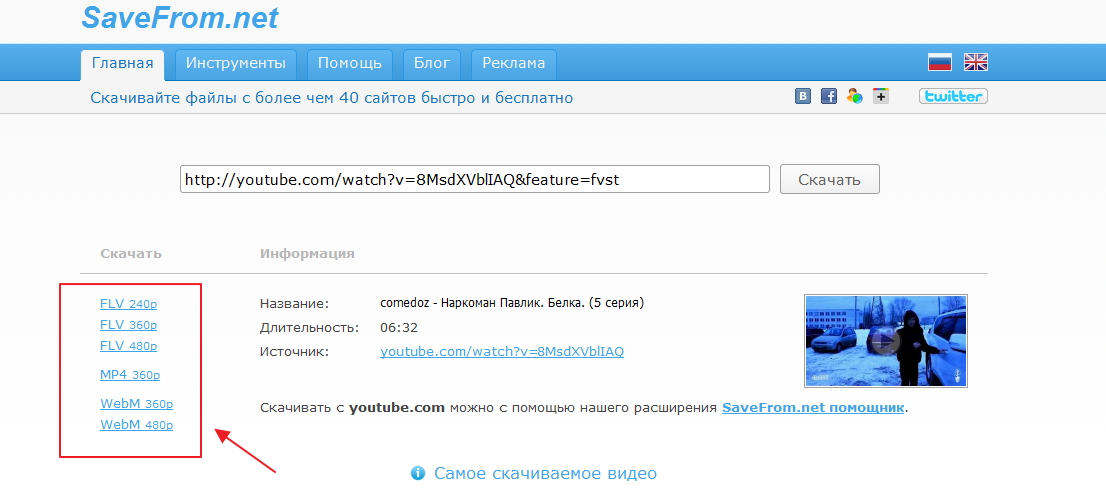Open the Помощь tab
Screen dimensions: 1106x501
coord(350,64)
